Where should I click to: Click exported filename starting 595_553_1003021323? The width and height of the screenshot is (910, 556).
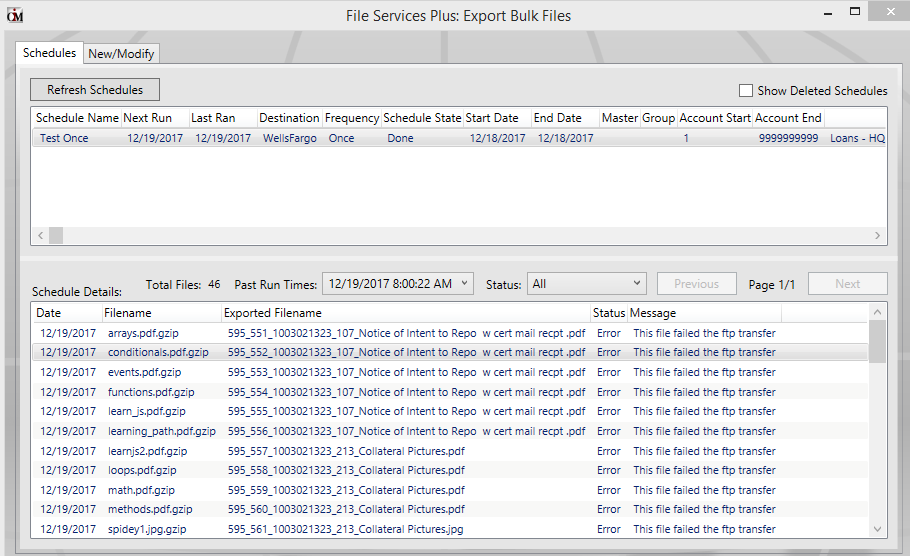(407, 372)
